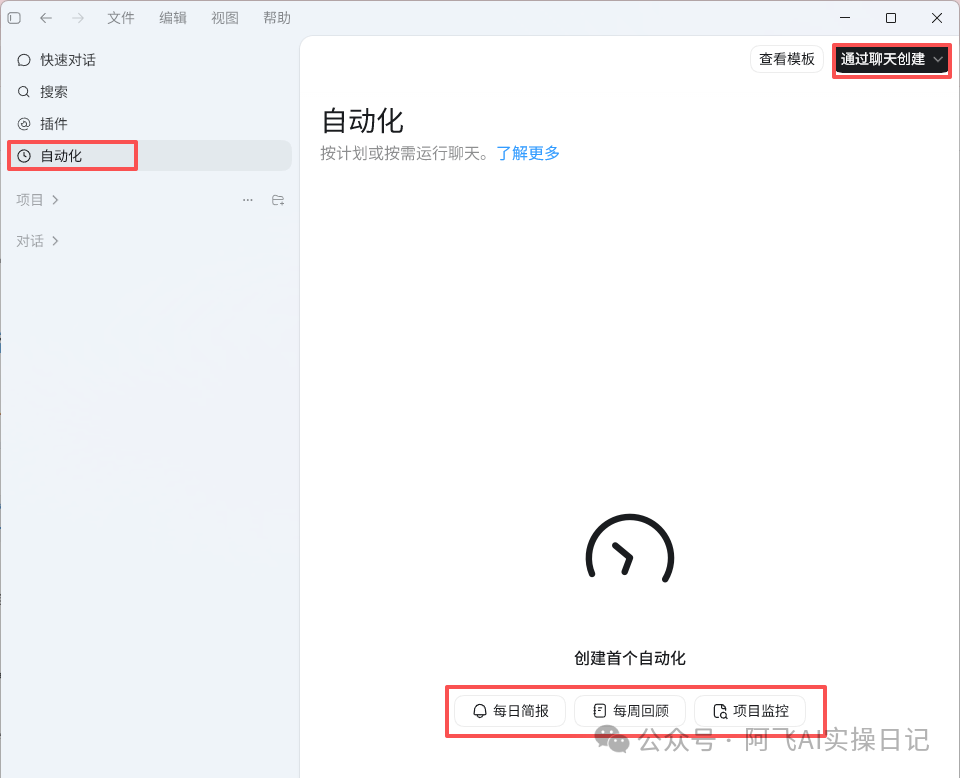Choose the 每周回顾 template
The image size is (960, 778).
630,711
